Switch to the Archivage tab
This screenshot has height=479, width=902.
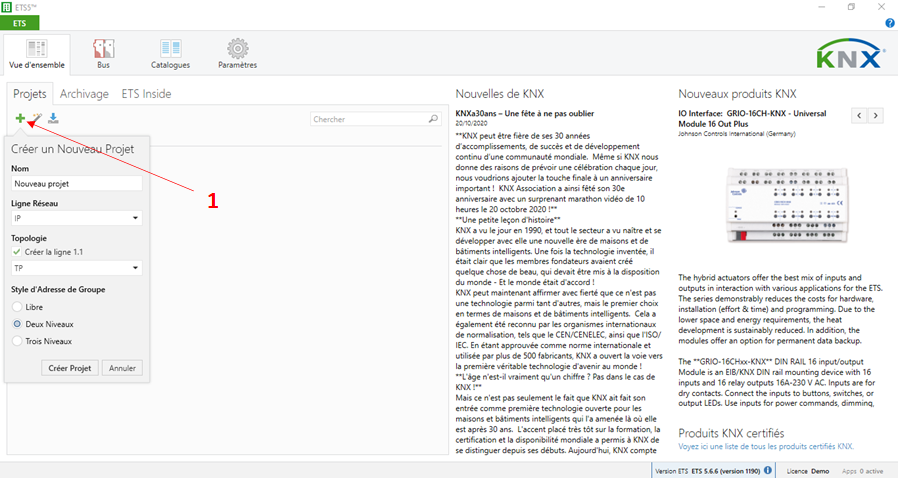84,94
